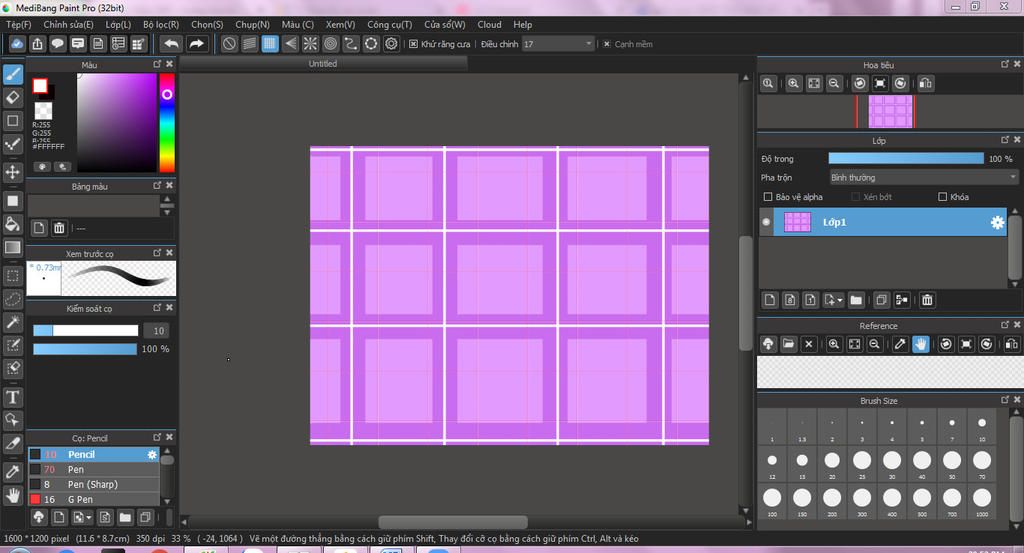Open the Pha trộn blend mode dropdown

click(923, 178)
